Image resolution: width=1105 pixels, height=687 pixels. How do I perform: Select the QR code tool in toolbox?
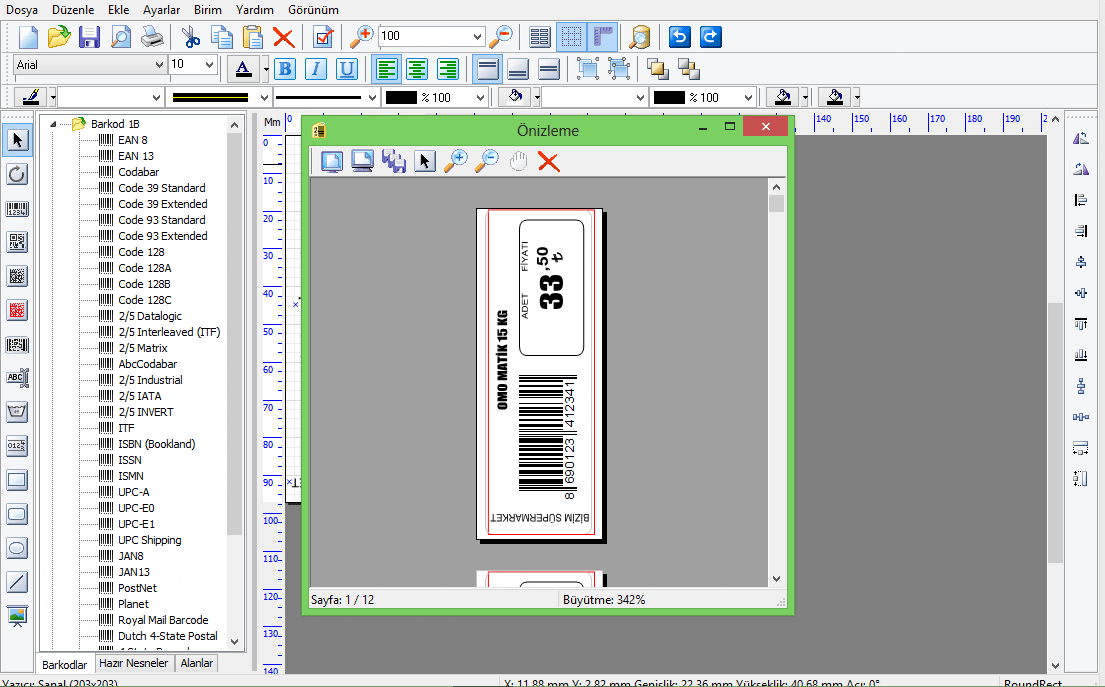pyautogui.click(x=17, y=242)
